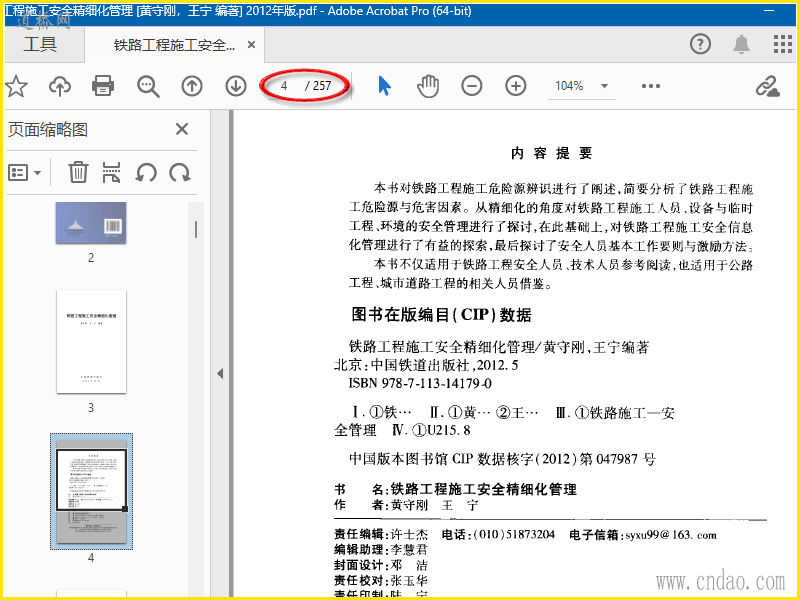Click the email syxu99@163.com
The height and width of the screenshot is (600, 800).
click(671, 535)
